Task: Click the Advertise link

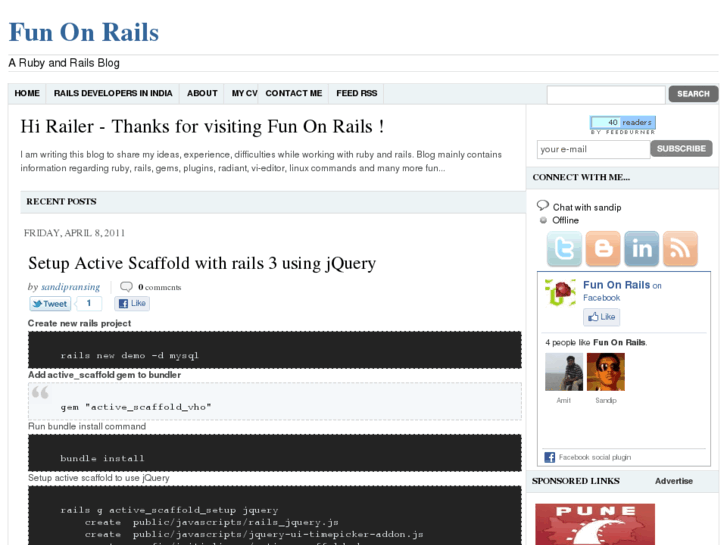Action: pyautogui.click(x=674, y=481)
